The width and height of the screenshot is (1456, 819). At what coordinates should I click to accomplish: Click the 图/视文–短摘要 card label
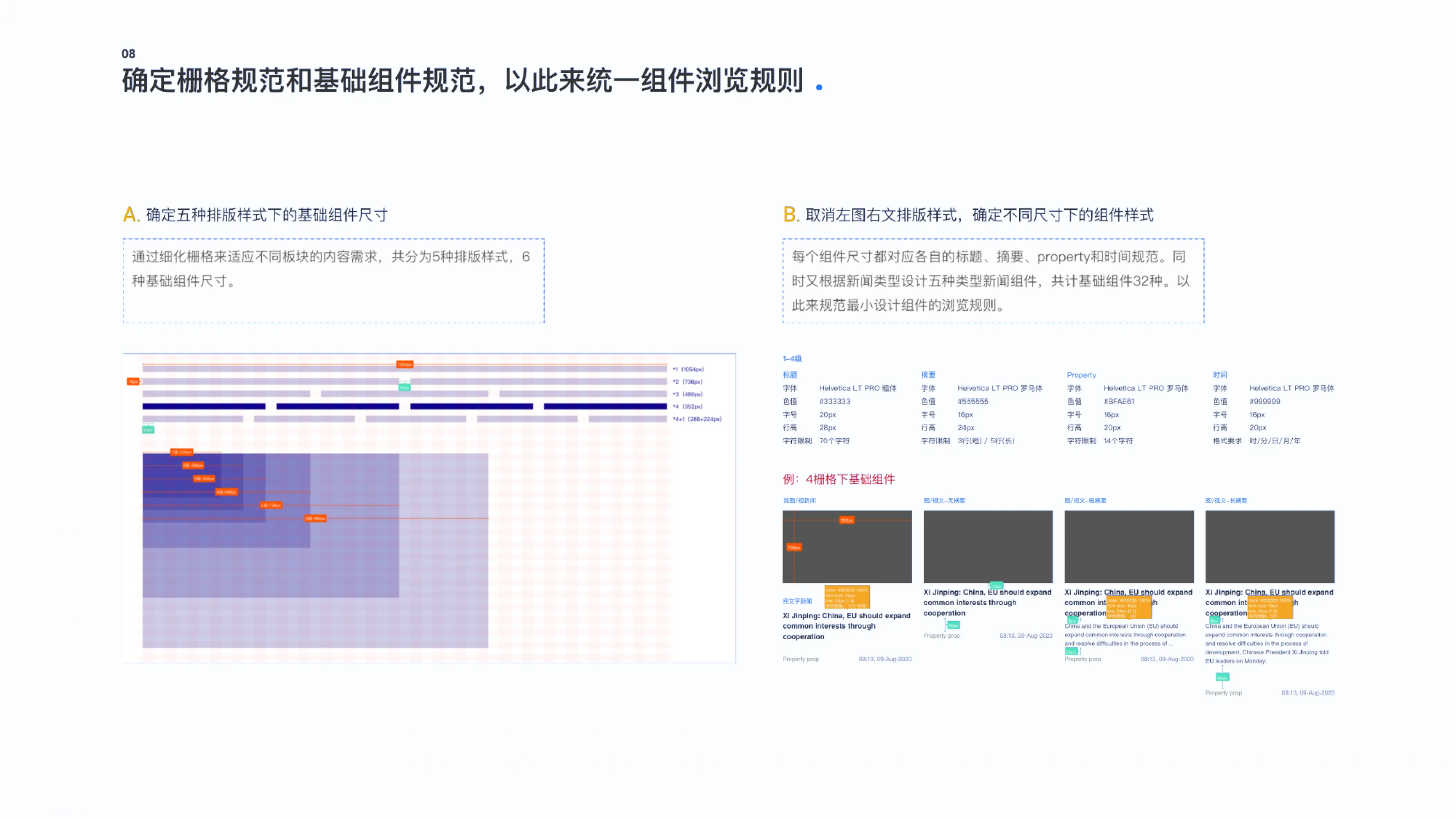(x=1085, y=501)
